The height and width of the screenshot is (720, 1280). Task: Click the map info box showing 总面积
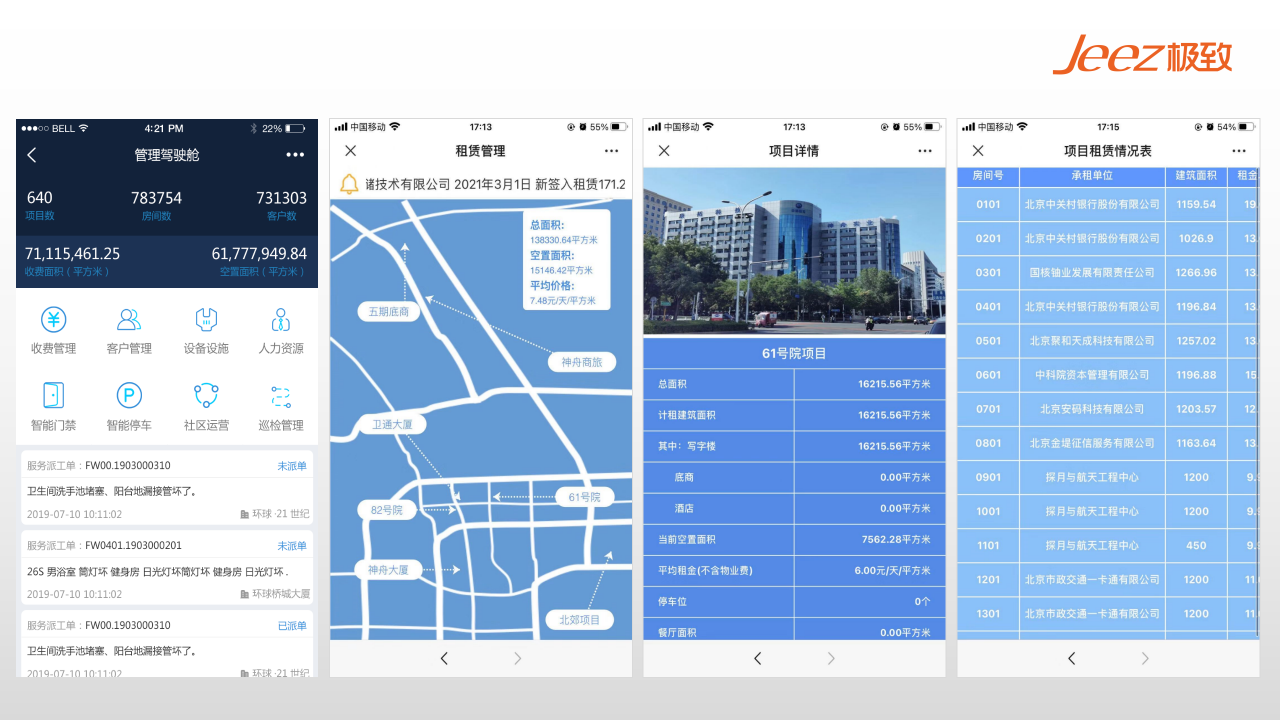pos(565,262)
